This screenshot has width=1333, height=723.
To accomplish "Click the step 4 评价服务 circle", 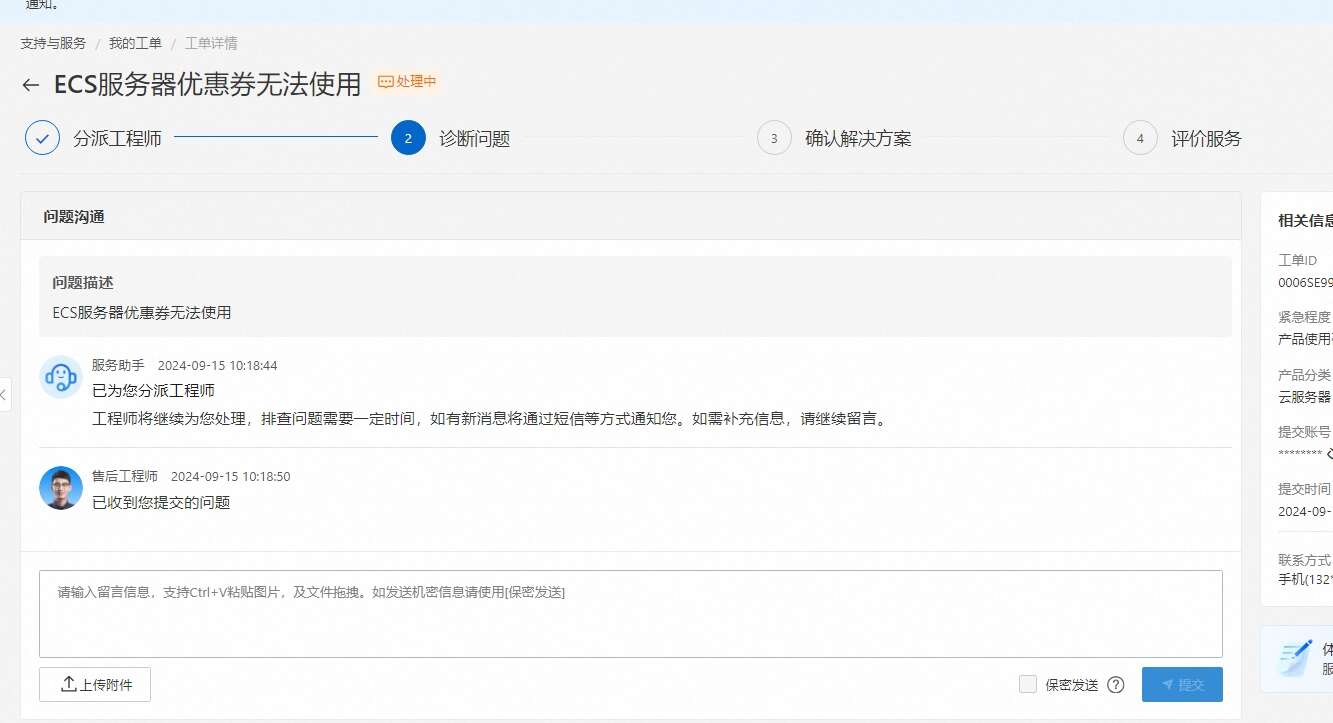I will click(1140, 138).
